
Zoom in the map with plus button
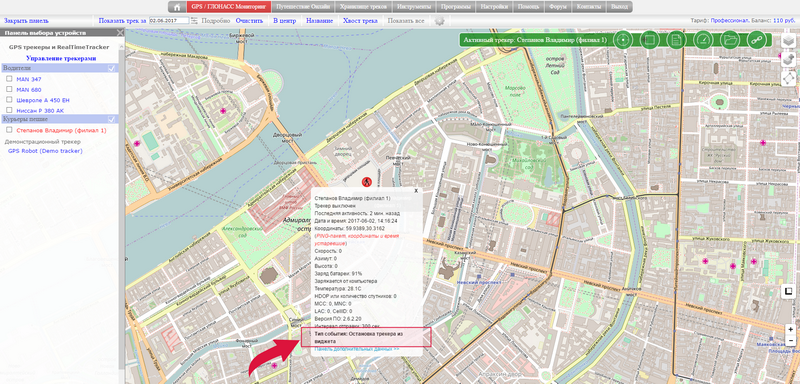point(791,329)
